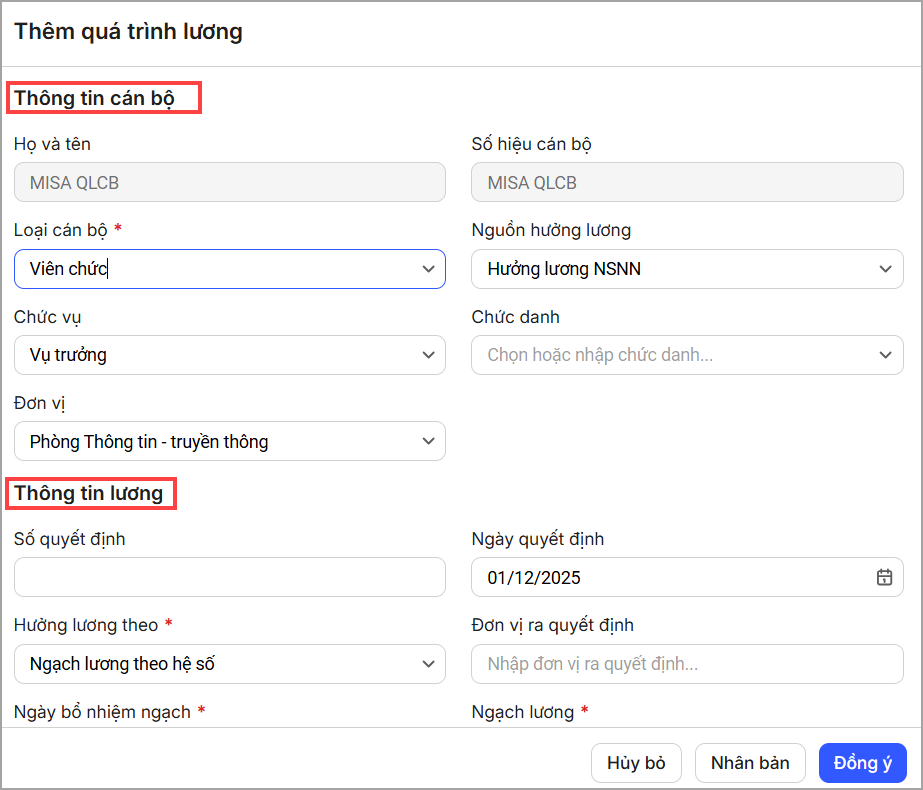Click the Đơn vị ra quyết định field
This screenshot has width=923, height=790.
pyautogui.click(x=686, y=663)
